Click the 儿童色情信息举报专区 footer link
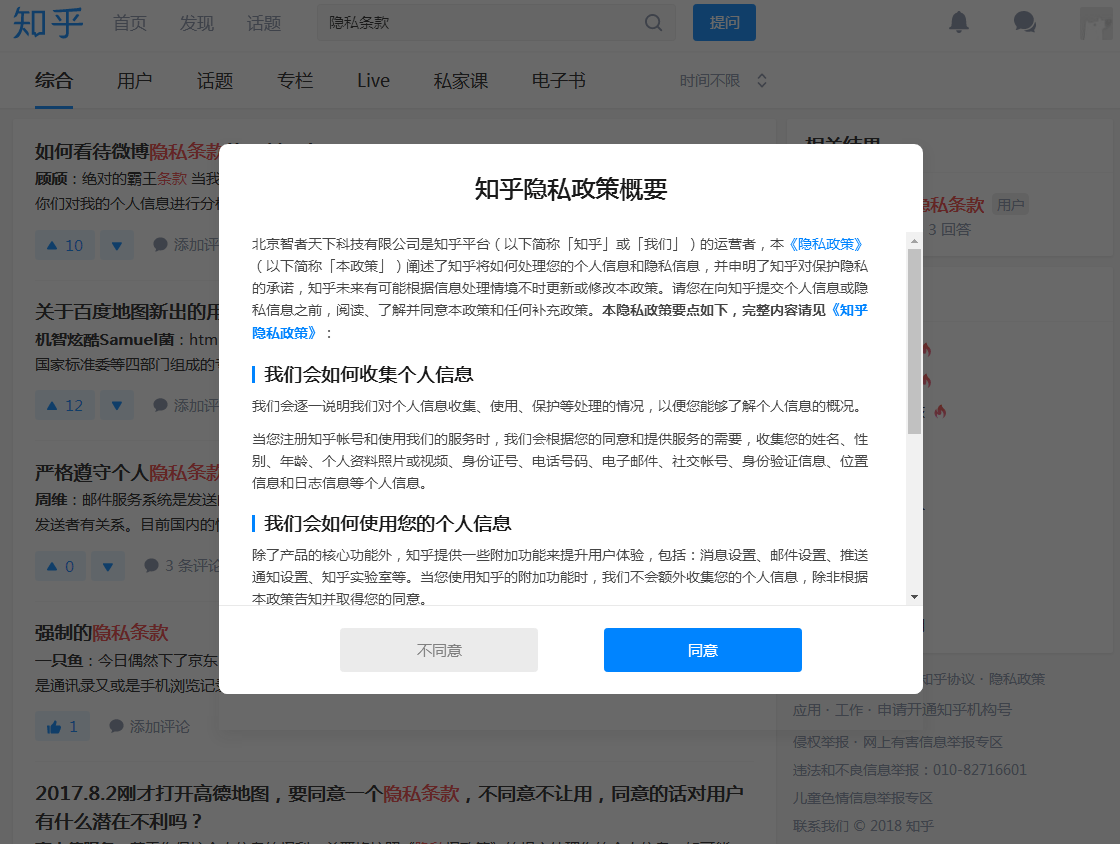Image resolution: width=1120 pixels, height=844 pixels. pos(863,798)
